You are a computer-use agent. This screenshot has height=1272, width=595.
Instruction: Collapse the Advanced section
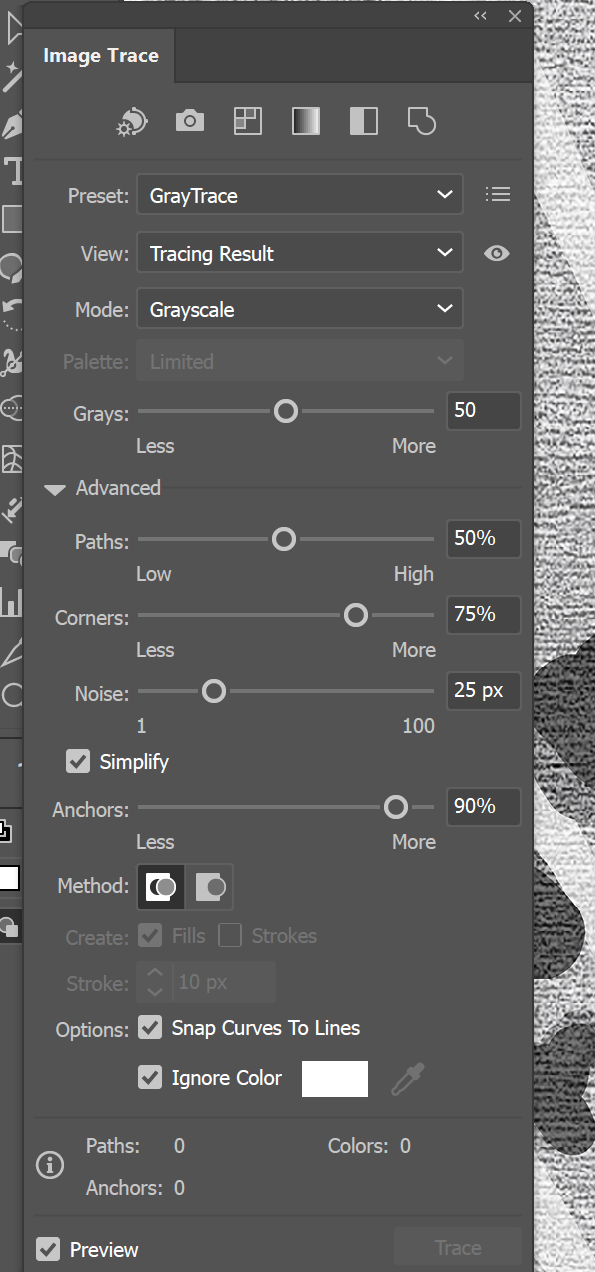pyautogui.click(x=54, y=488)
